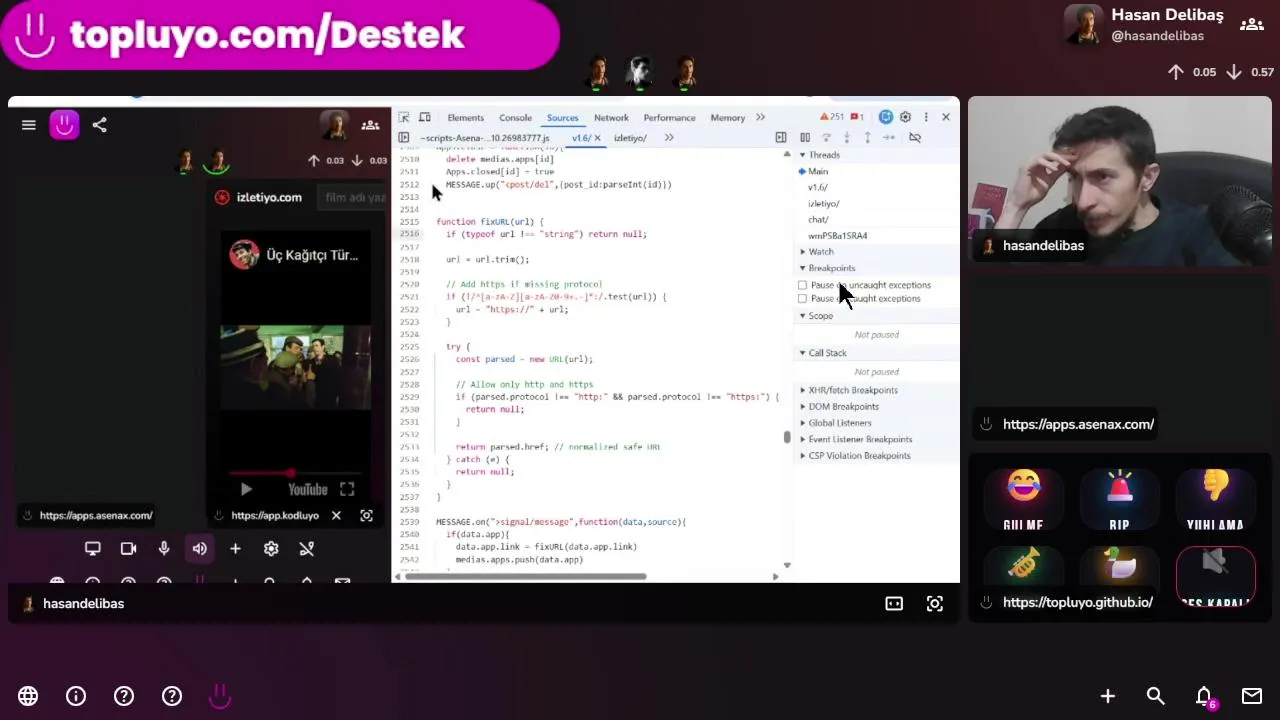Image resolution: width=1280 pixels, height=720 pixels.
Task: Select the izletiyo/ file tab
Action: pyautogui.click(x=630, y=138)
